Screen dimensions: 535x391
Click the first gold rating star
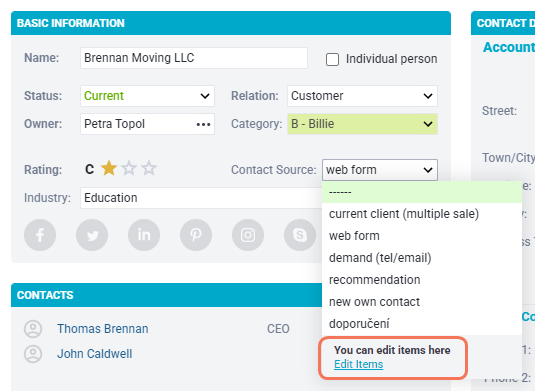tap(109, 169)
